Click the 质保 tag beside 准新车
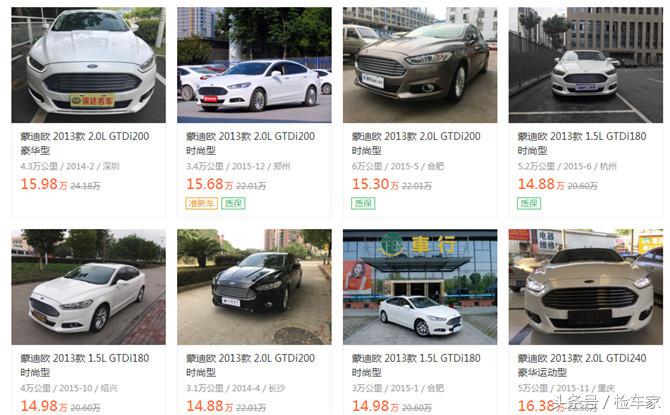 coord(233,203)
